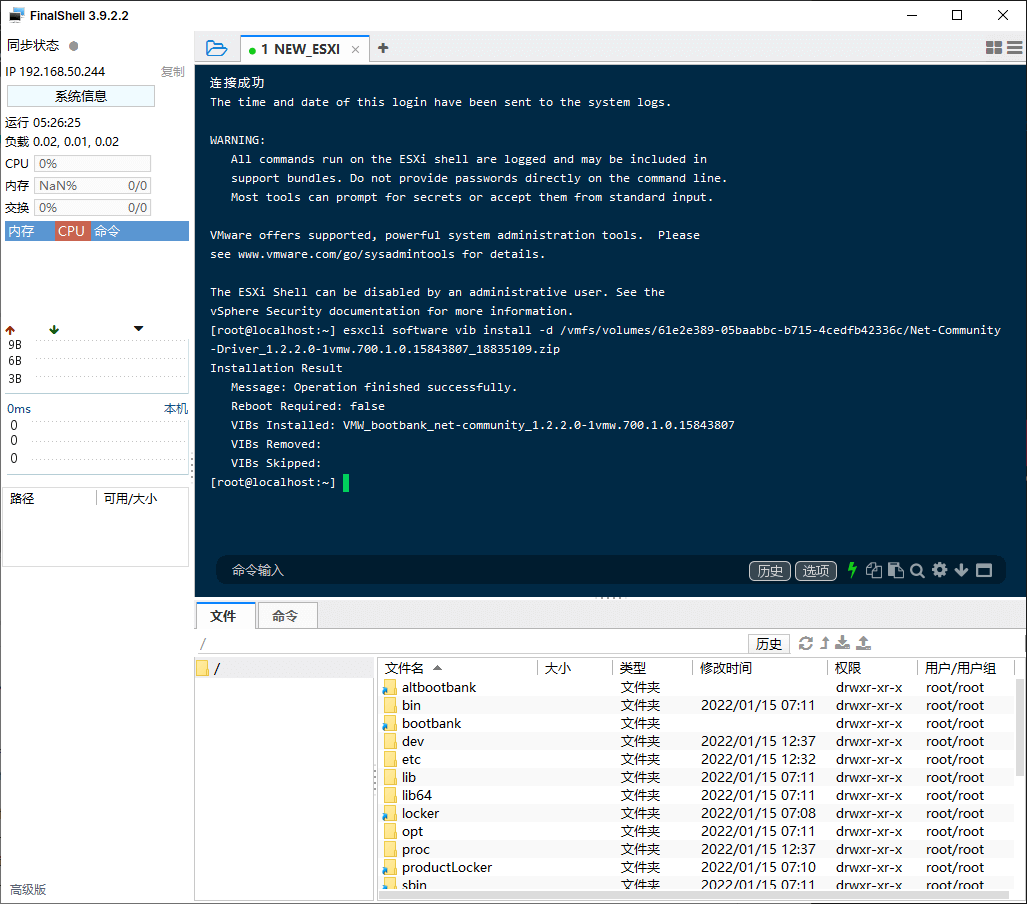Open the connection manager folder icon
The image size is (1027, 904).
click(x=216, y=48)
